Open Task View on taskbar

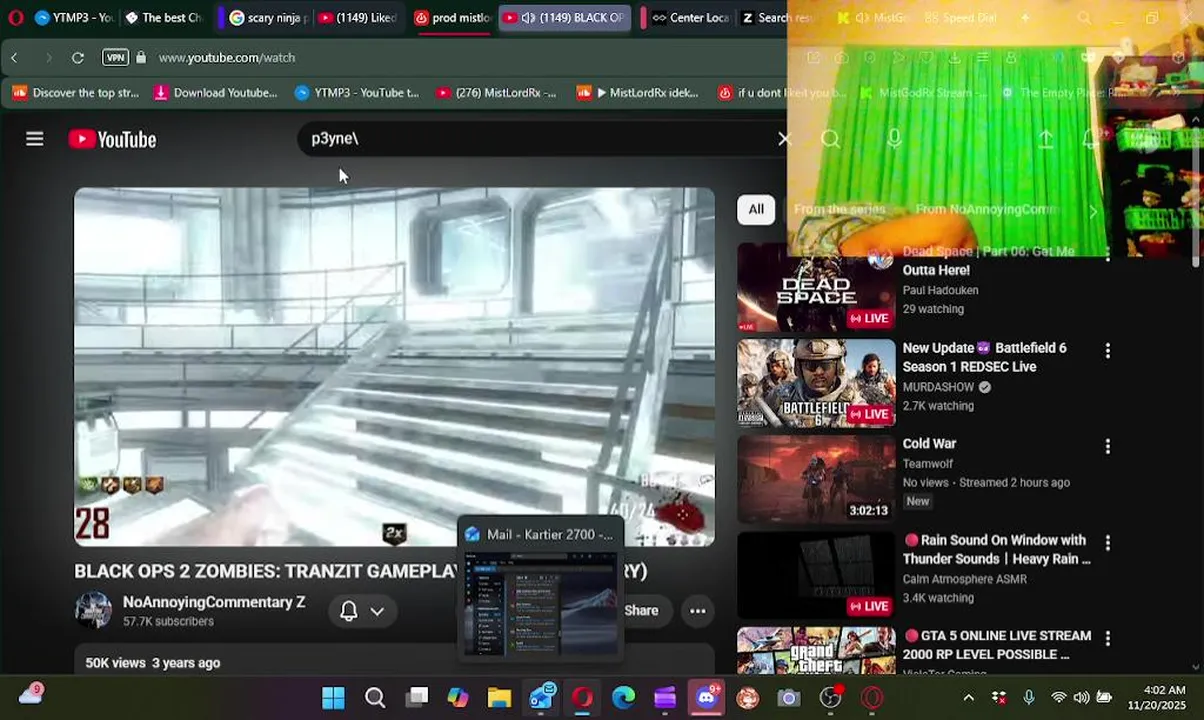pos(417,697)
